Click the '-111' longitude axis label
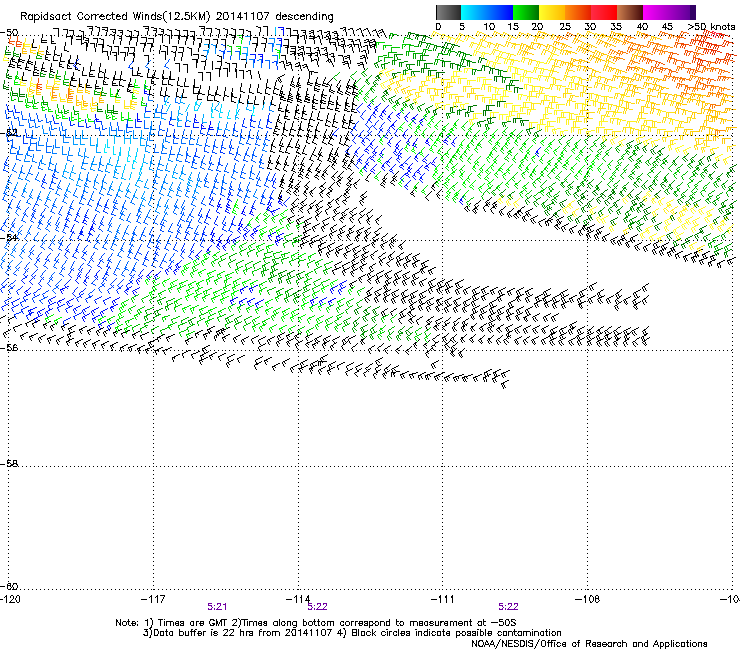The image size is (740, 650). click(443, 599)
